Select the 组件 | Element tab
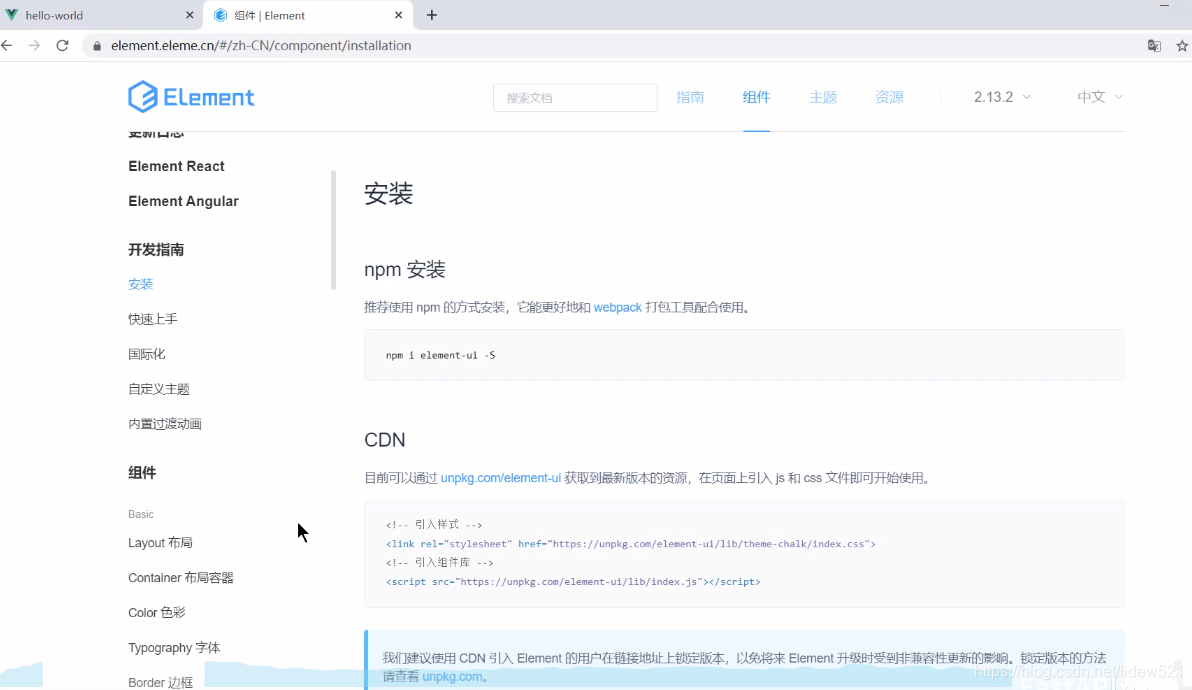The height and width of the screenshot is (690, 1192). point(310,15)
